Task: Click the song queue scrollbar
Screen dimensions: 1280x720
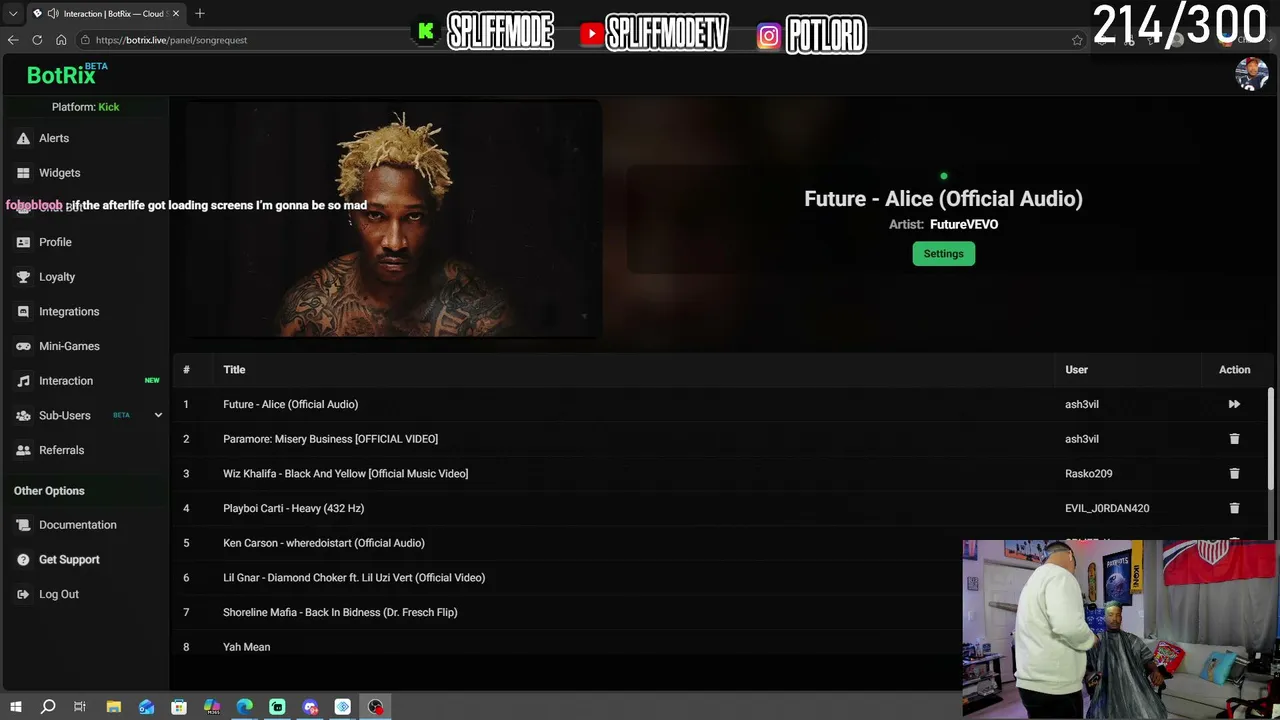Action: point(1271,440)
